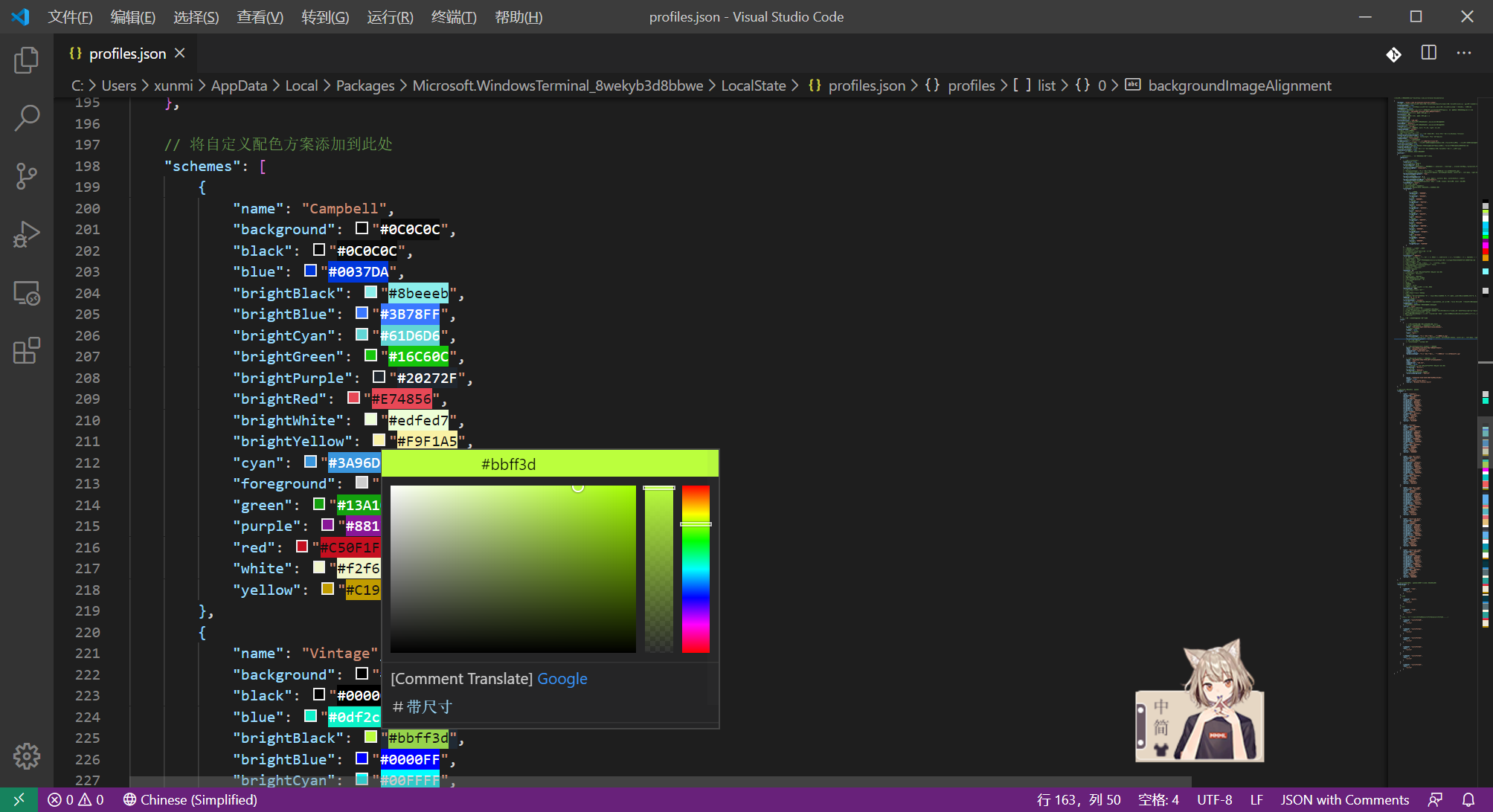Open the editor More Actions ellipsis

point(1464,54)
